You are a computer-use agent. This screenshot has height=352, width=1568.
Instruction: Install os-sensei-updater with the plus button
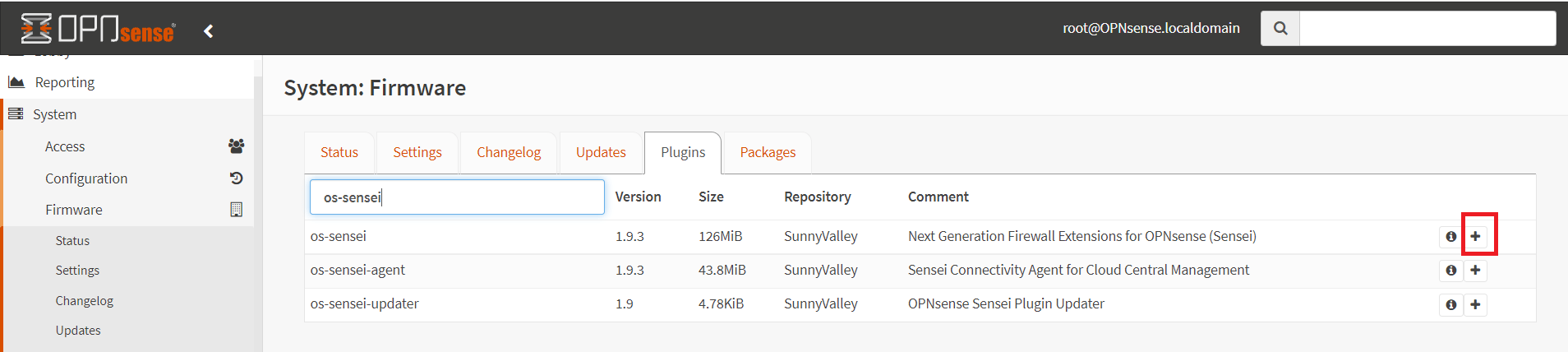(1476, 304)
